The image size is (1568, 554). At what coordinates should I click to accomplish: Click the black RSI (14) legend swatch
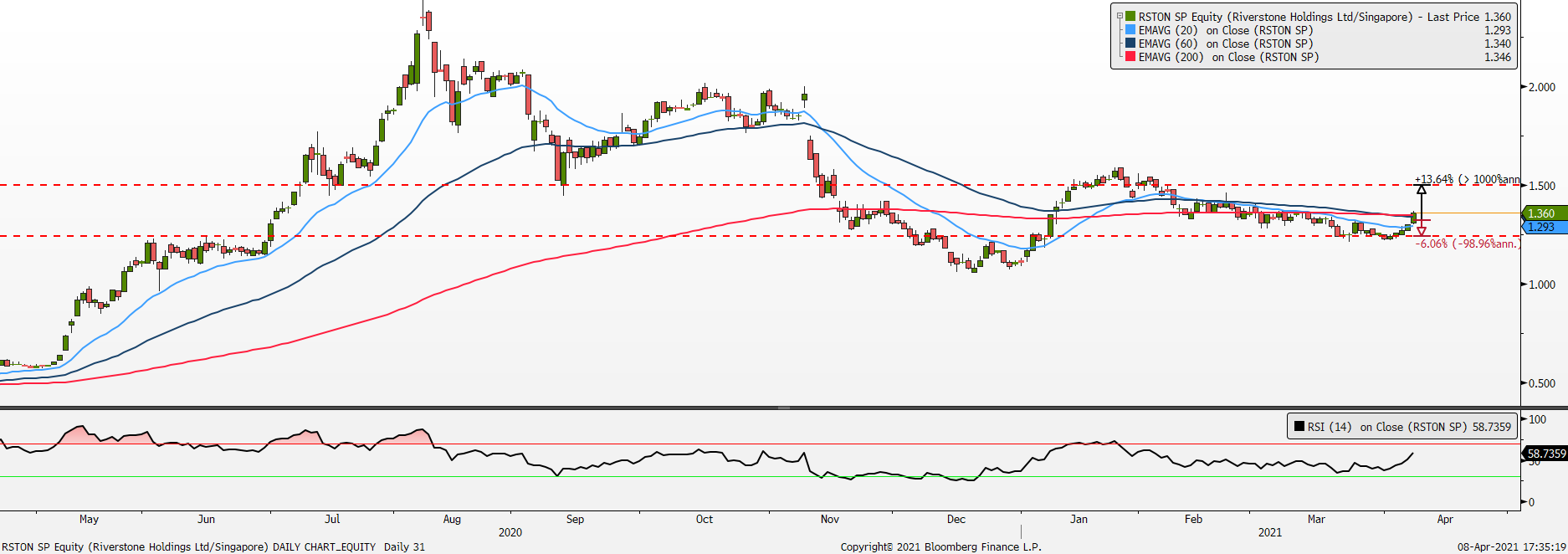tap(1299, 427)
